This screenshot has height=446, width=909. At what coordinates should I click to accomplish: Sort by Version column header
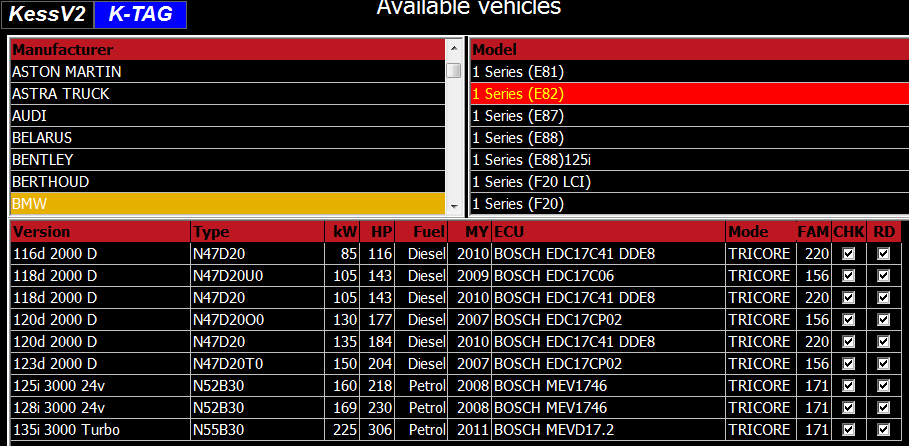[x=100, y=232]
